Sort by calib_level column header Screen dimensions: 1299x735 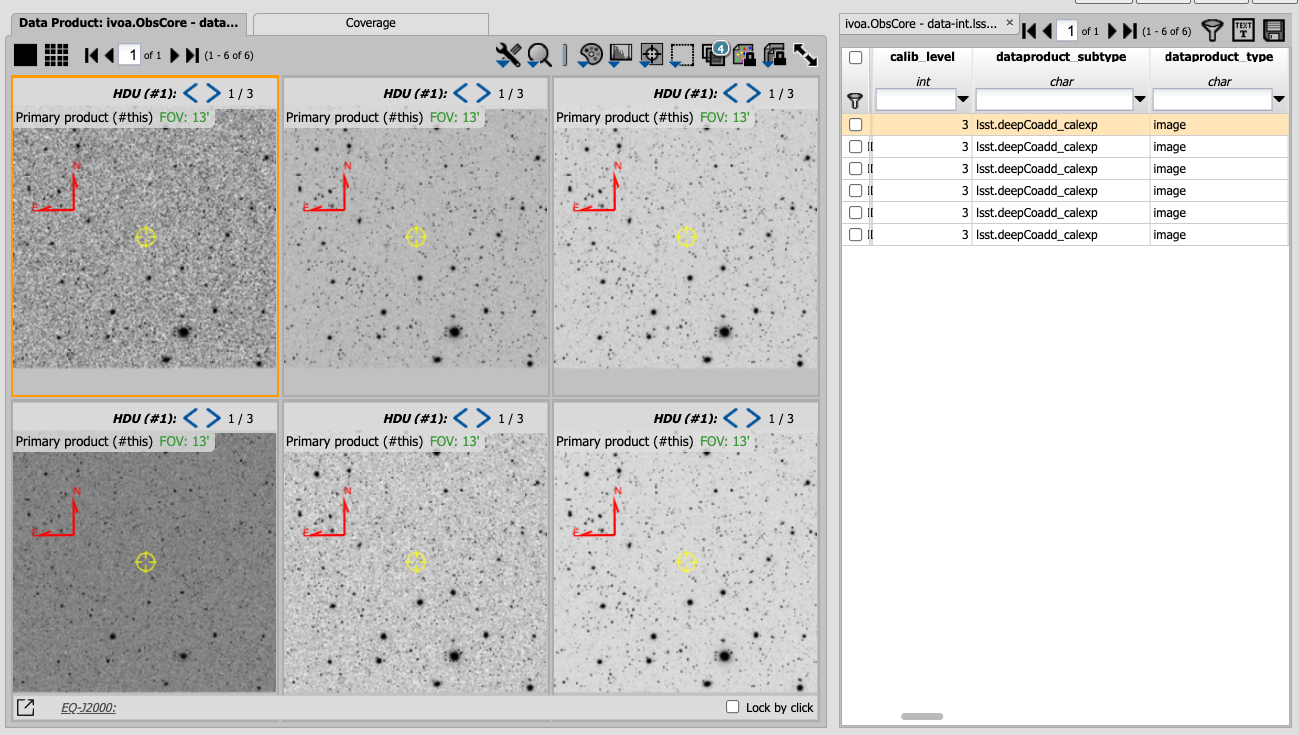923,57
